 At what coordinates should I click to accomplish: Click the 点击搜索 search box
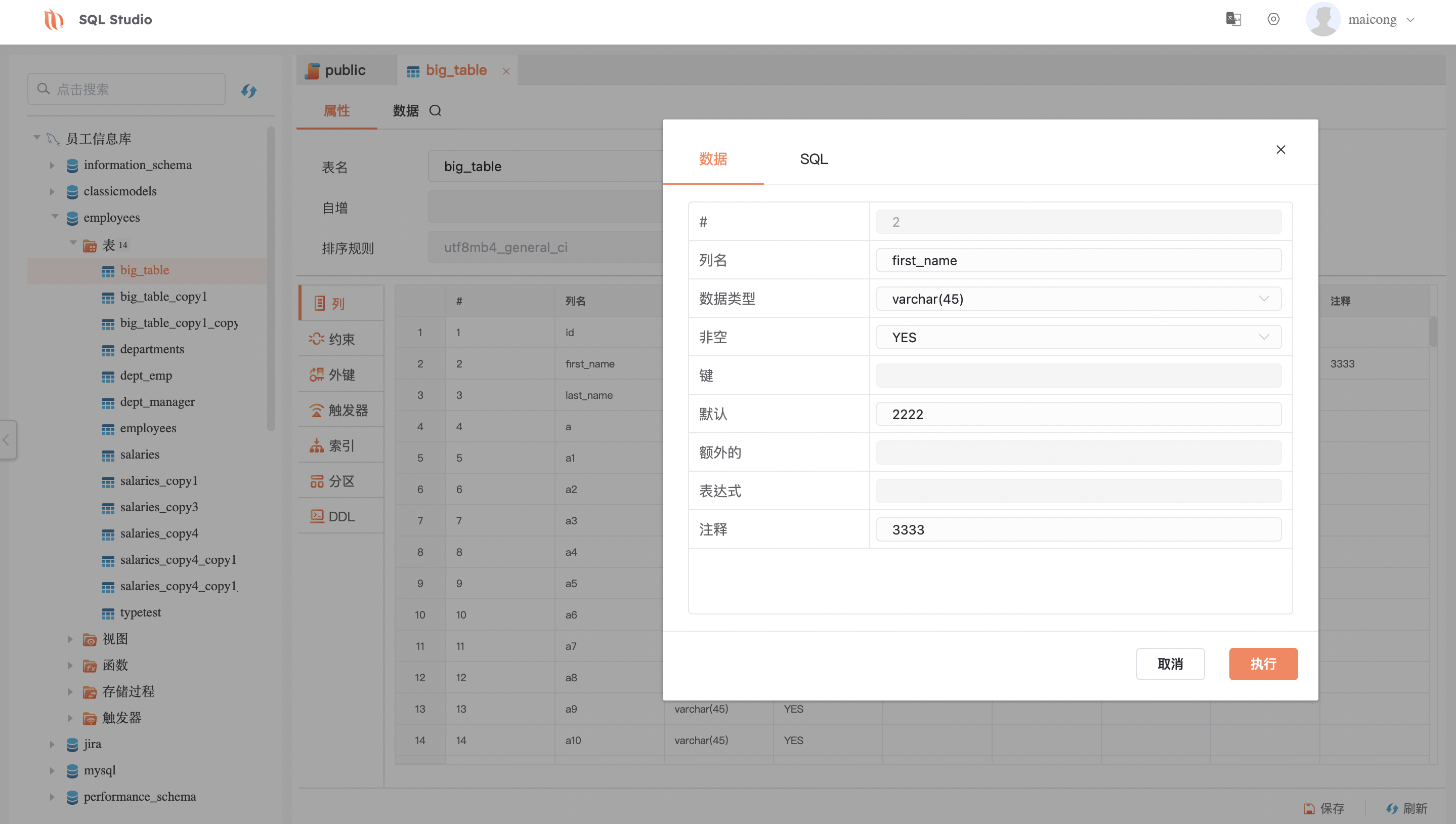126,90
